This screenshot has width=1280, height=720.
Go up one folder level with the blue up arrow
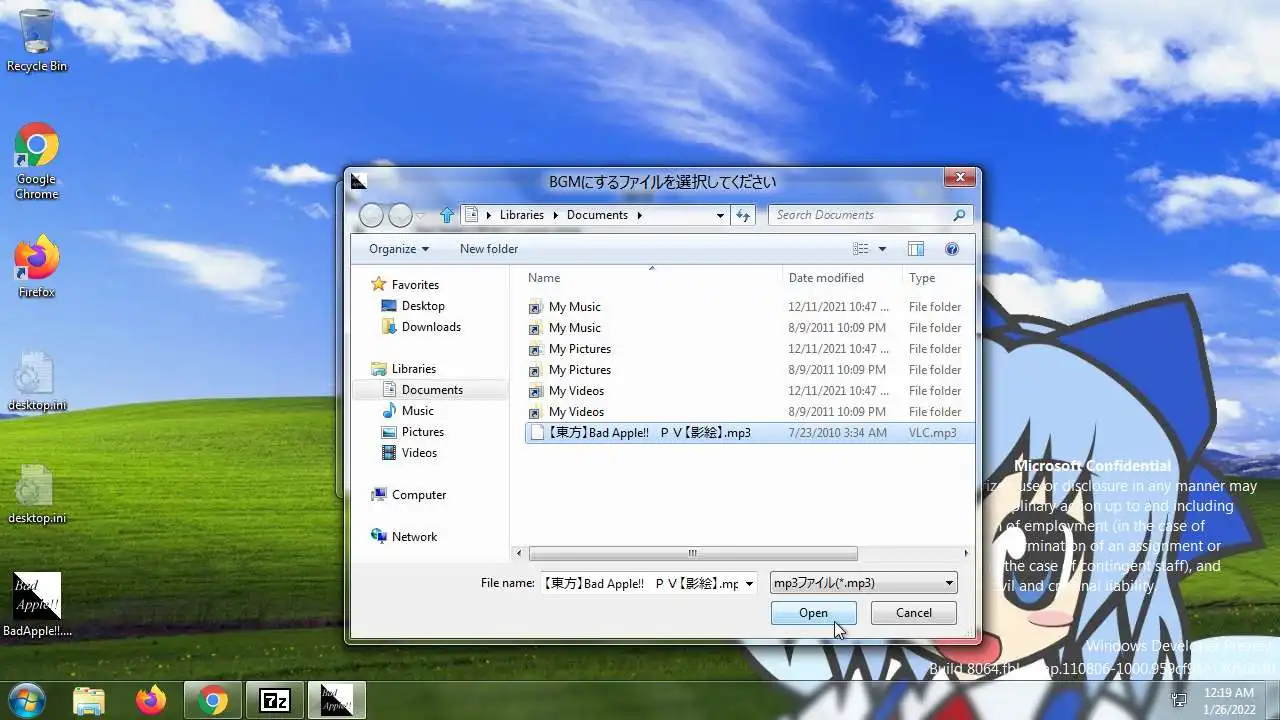point(447,215)
